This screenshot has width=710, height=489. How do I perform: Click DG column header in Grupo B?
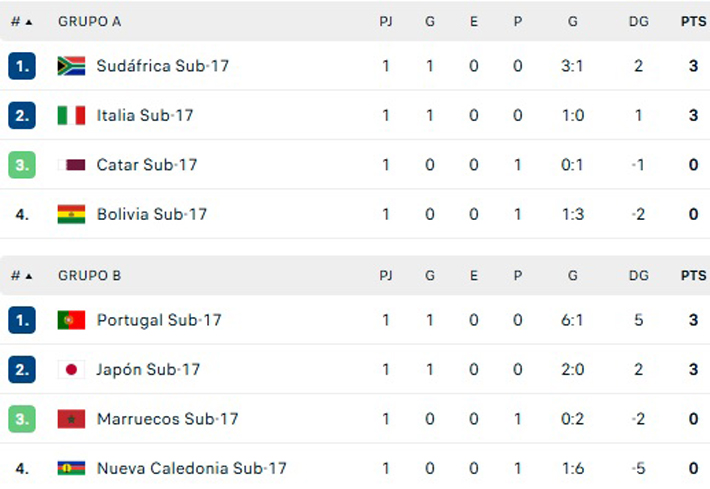click(638, 275)
